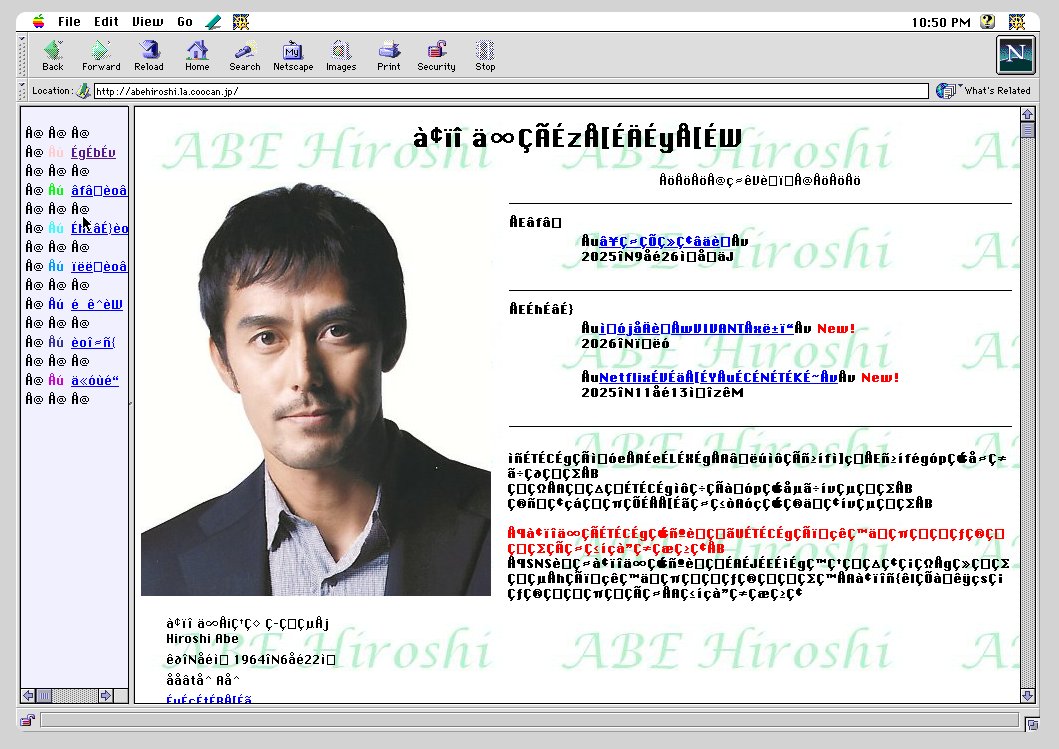1059x749 pixels.
Task: Load Images via toolbar button
Action: pyautogui.click(x=341, y=55)
